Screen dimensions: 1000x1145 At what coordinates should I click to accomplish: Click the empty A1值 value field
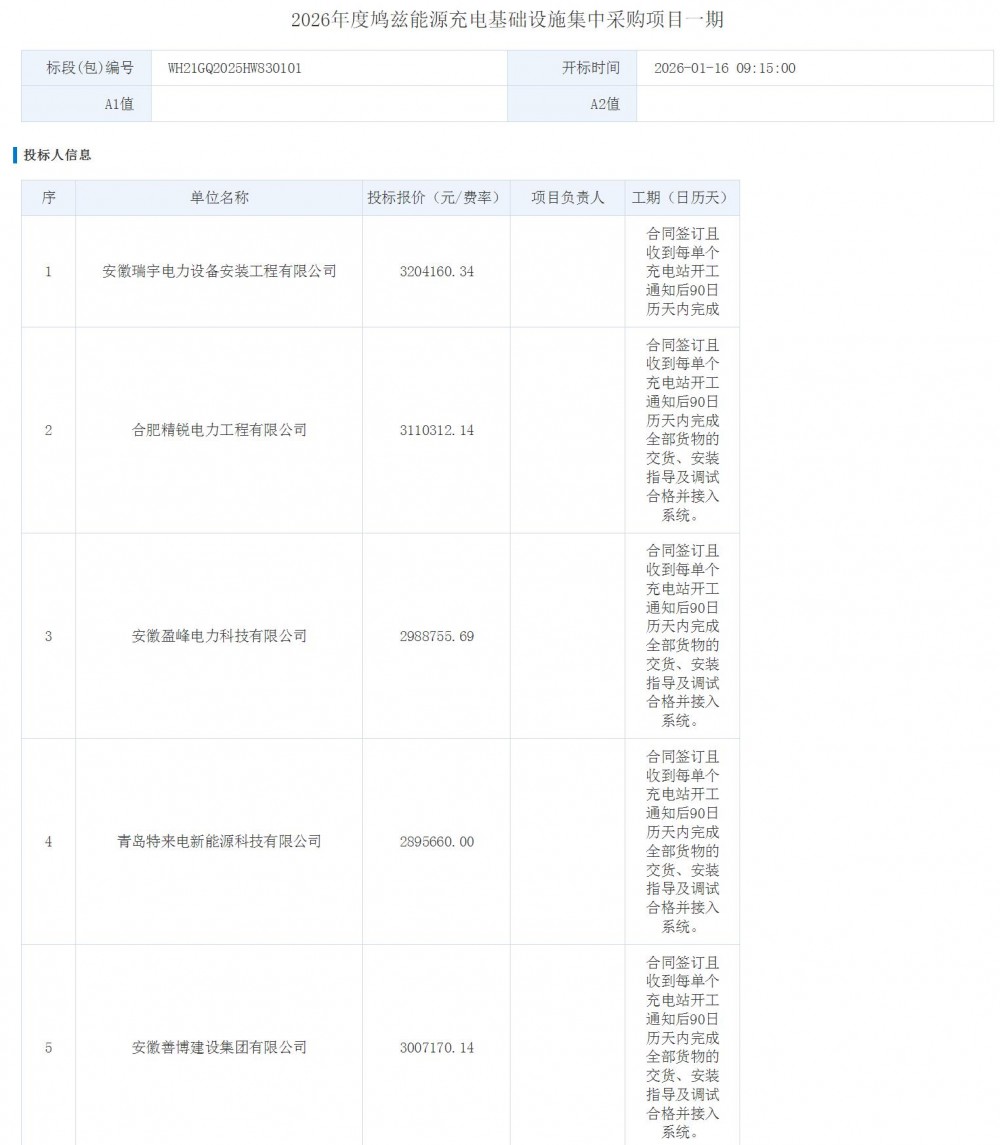pyautogui.click(x=328, y=104)
